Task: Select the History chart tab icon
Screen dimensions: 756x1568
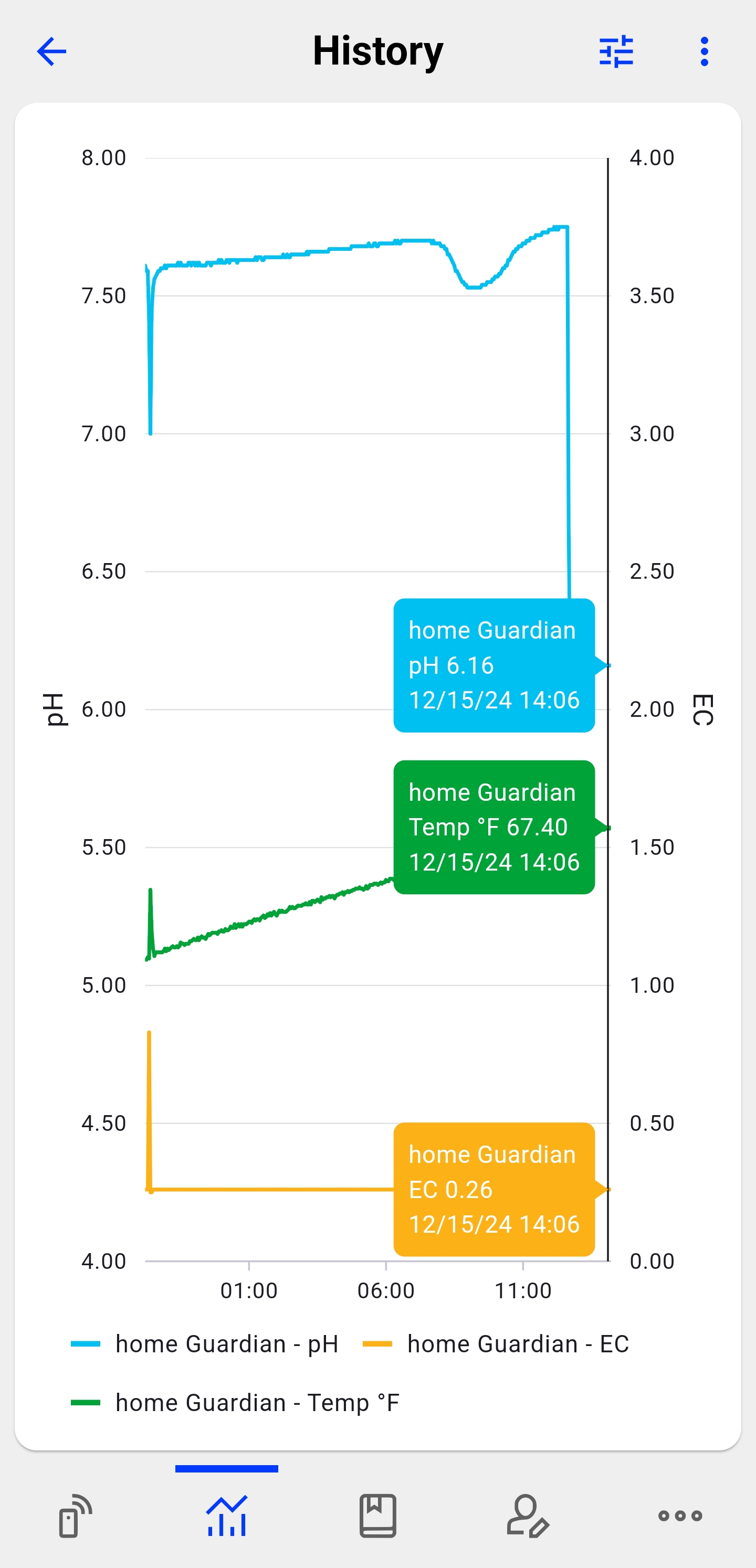Action: (227, 1515)
